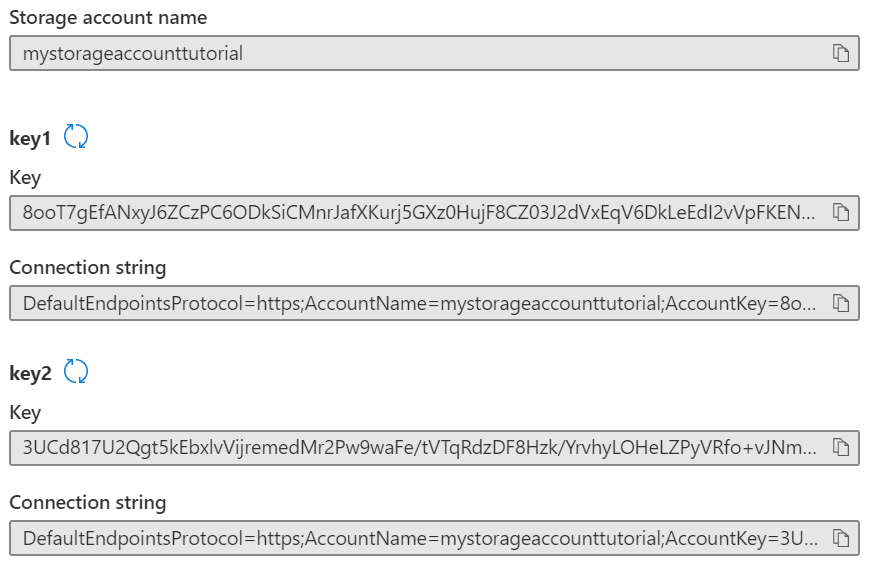Select the key2 Key text field

[400, 446]
